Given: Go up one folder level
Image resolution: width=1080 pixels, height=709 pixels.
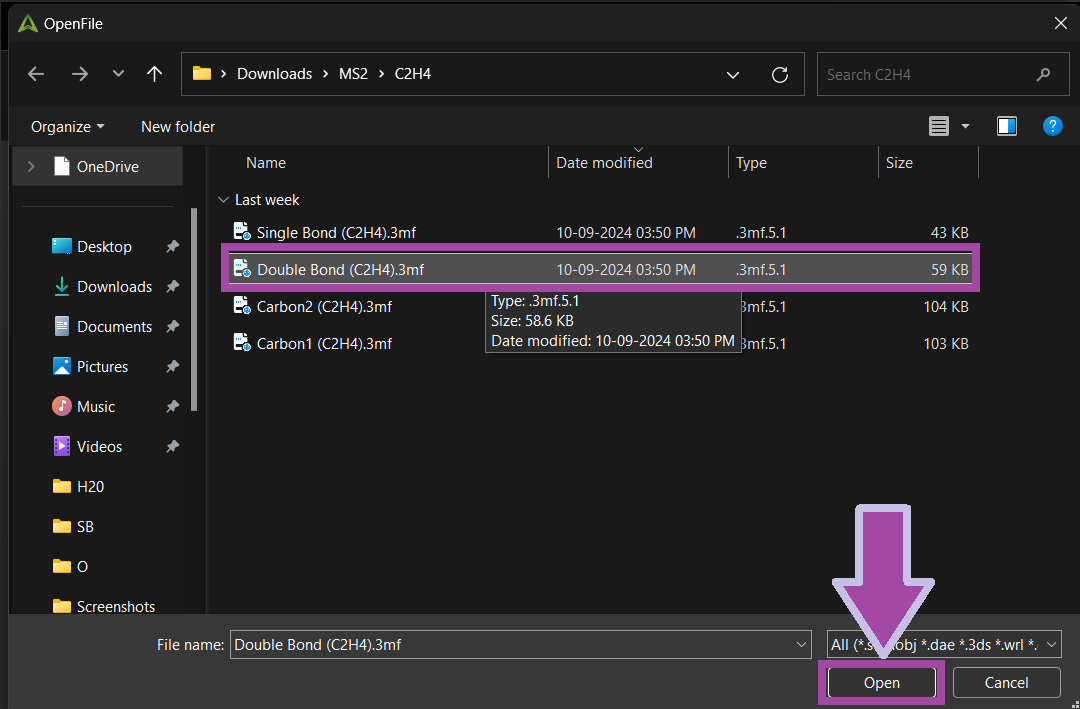Looking at the screenshot, I should pyautogui.click(x=154, y=74).
